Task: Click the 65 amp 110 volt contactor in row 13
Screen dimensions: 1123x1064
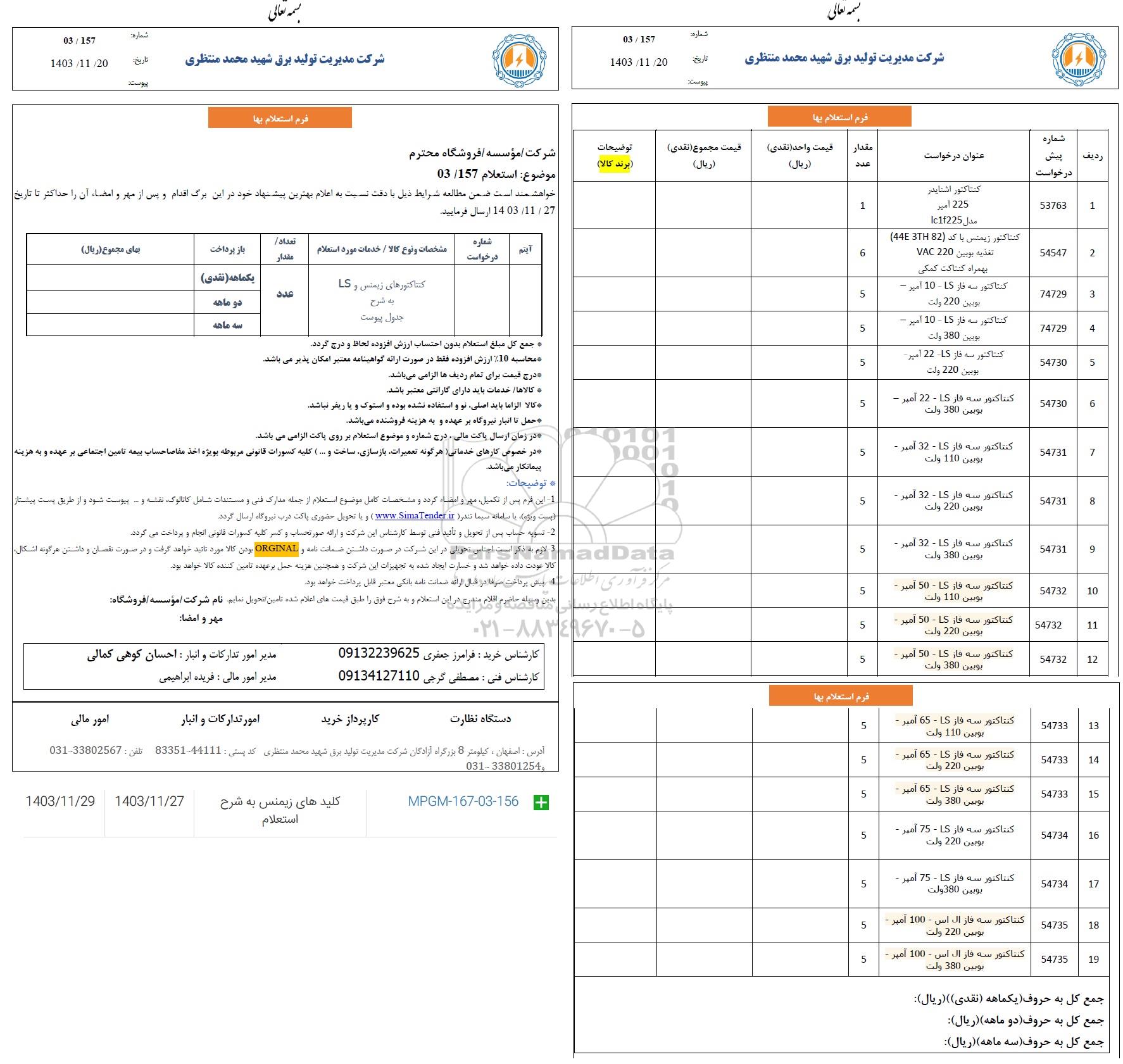Action: (955, 726)
